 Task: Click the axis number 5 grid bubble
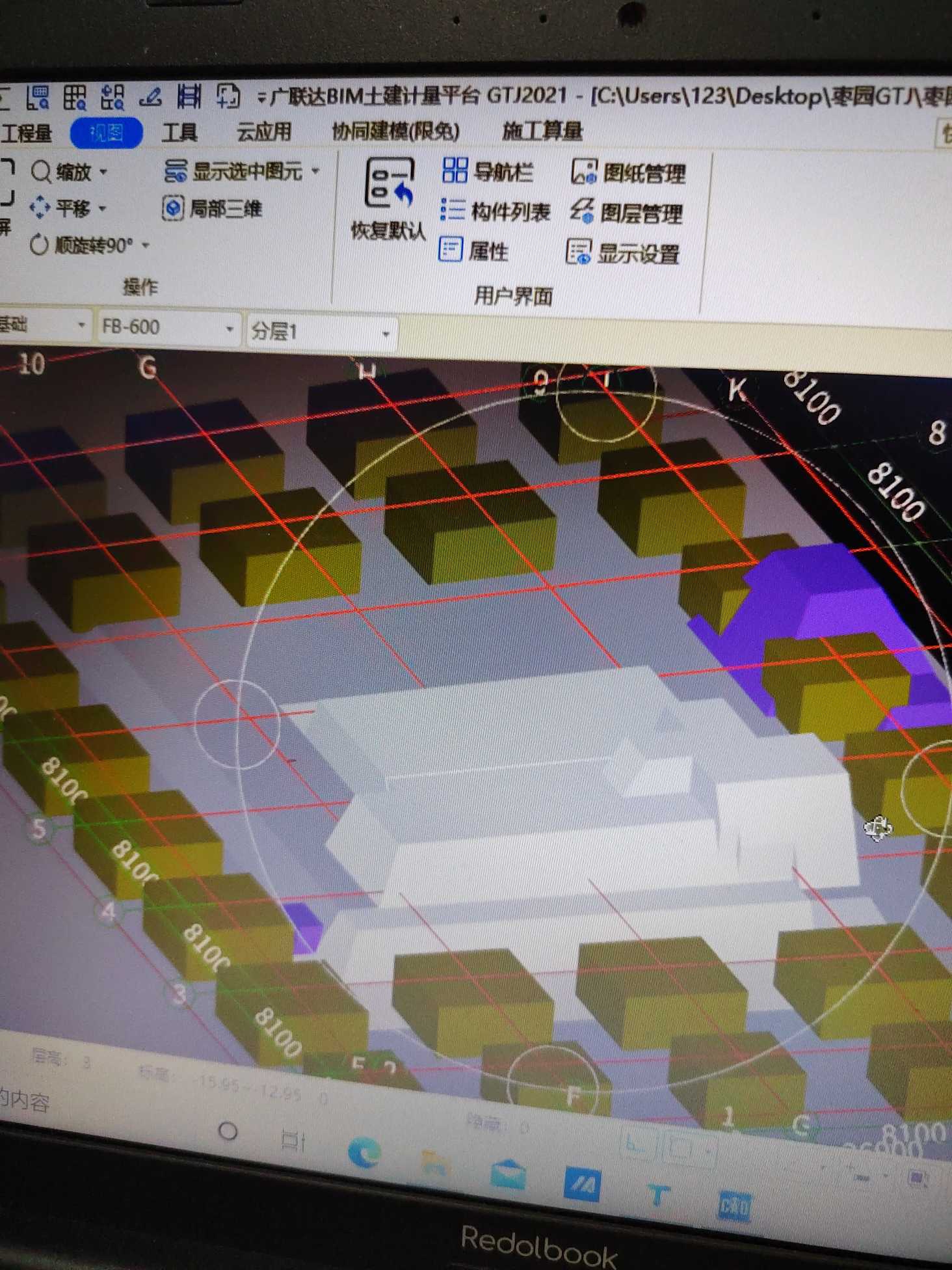pos(39,828)
